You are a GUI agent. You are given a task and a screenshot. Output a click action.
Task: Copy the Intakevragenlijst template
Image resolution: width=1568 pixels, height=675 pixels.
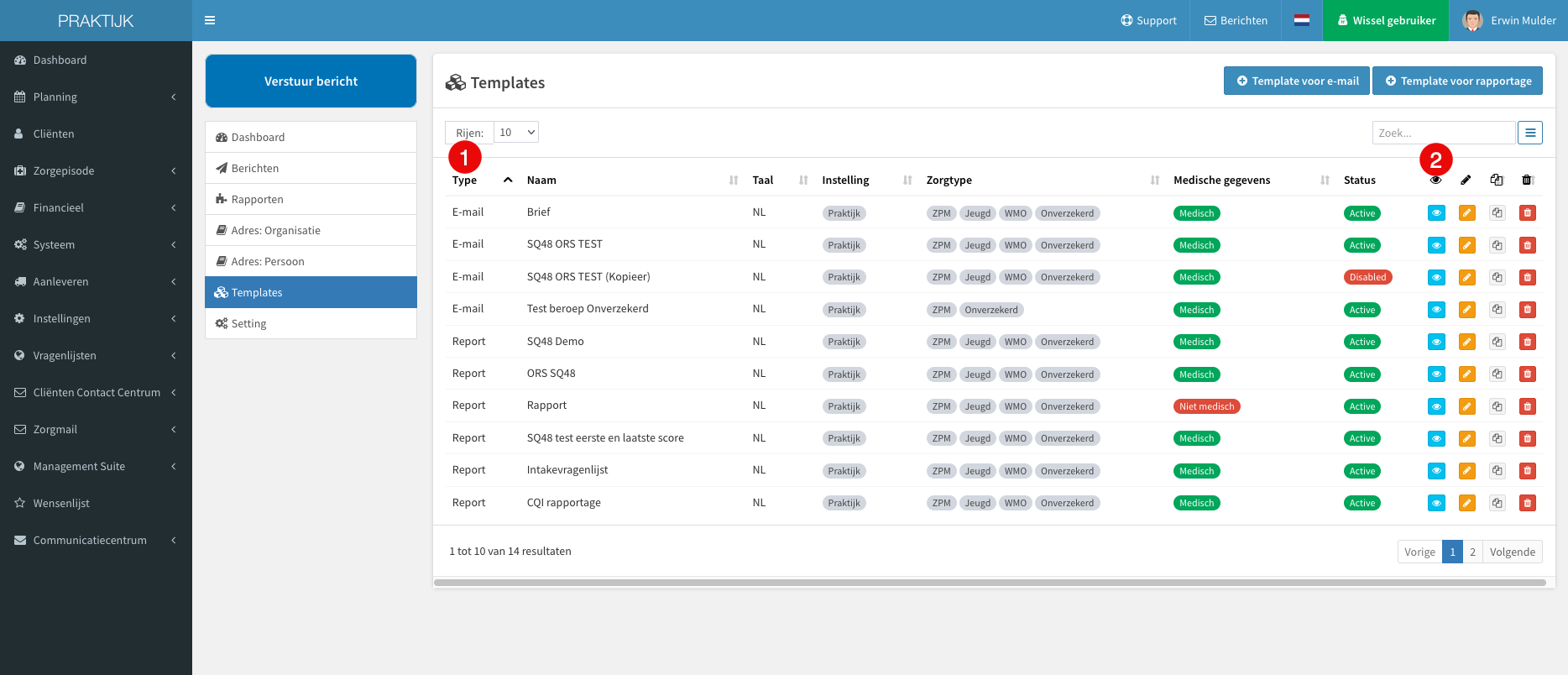(x=1497, y=471)
